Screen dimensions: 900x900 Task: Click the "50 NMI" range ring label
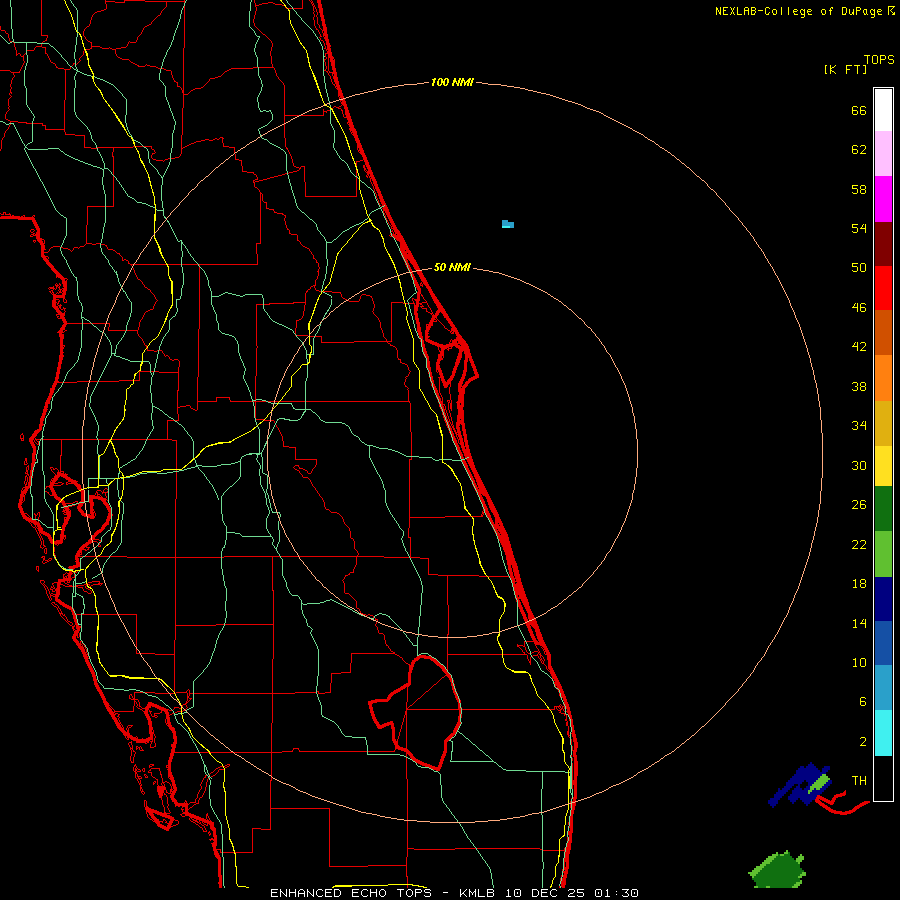point(452,267)
